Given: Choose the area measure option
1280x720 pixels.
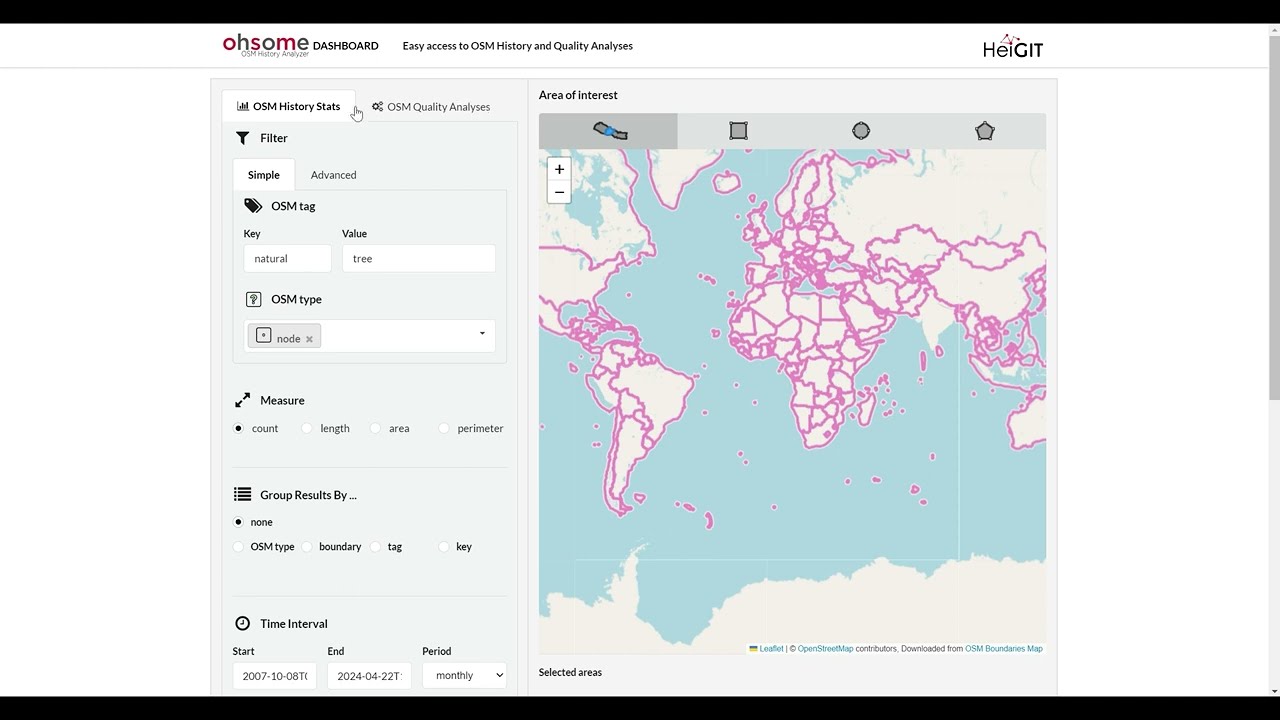Looking at the screenshot, I should (376, 428).
